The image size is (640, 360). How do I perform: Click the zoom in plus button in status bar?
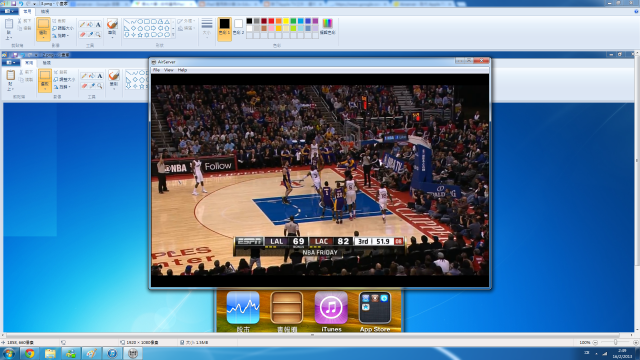[x=636, y=342]
